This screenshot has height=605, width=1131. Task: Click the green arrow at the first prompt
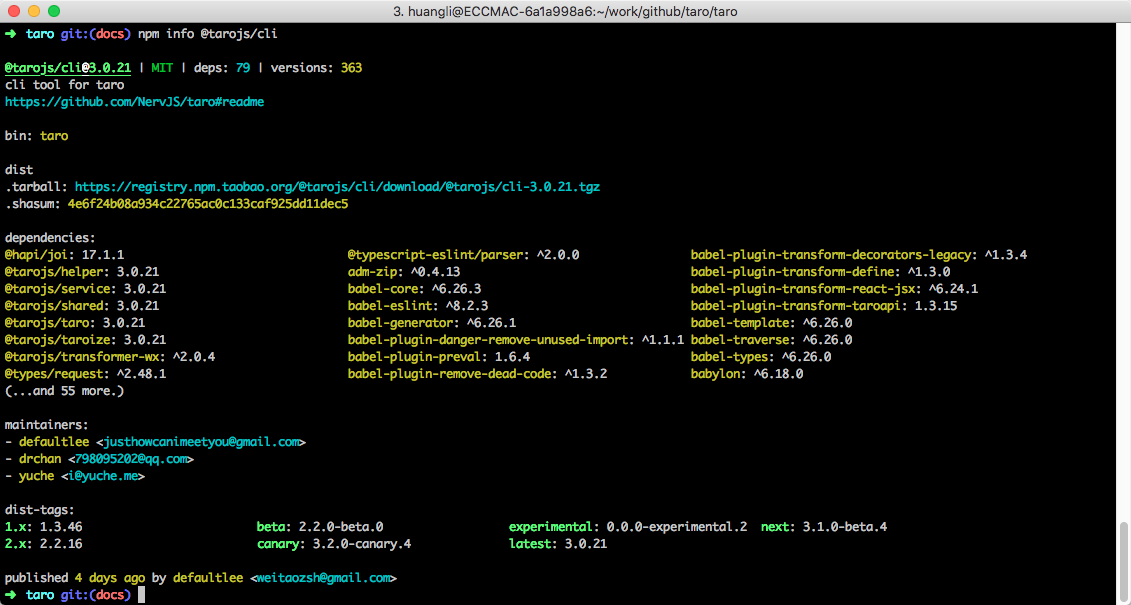(x=11, y=34)
